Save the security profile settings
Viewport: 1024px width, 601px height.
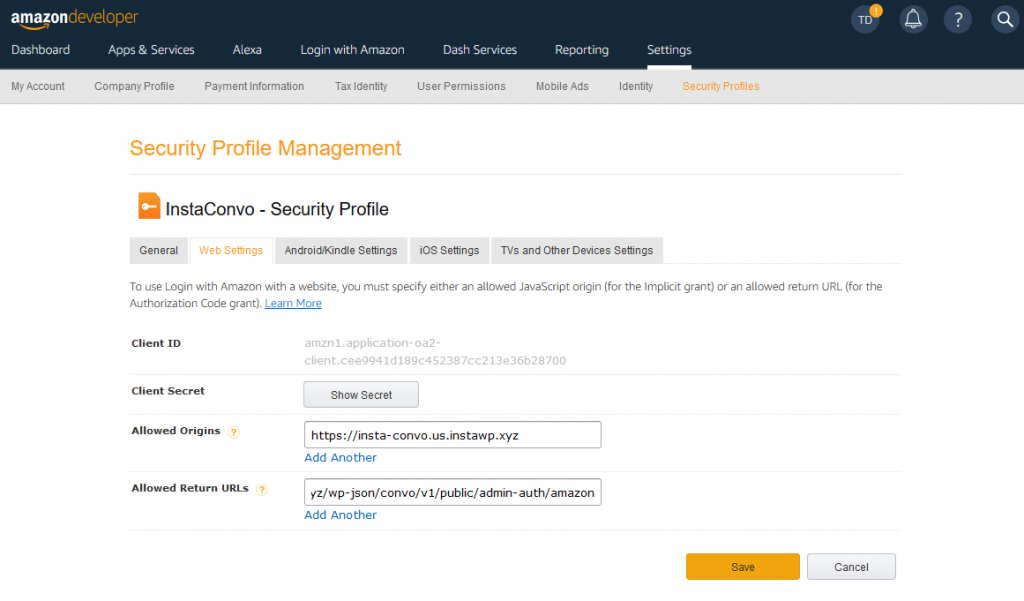(743, 566)
